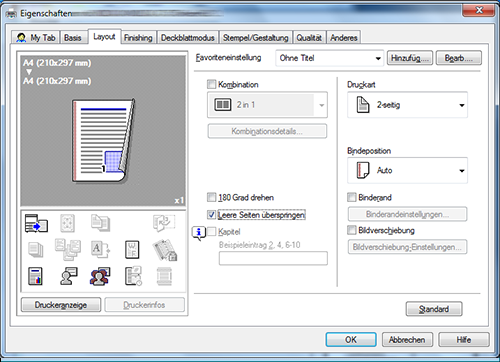Click the Druckeranzeige button
The width and height of the screenshot is (500, 362).
61,305
